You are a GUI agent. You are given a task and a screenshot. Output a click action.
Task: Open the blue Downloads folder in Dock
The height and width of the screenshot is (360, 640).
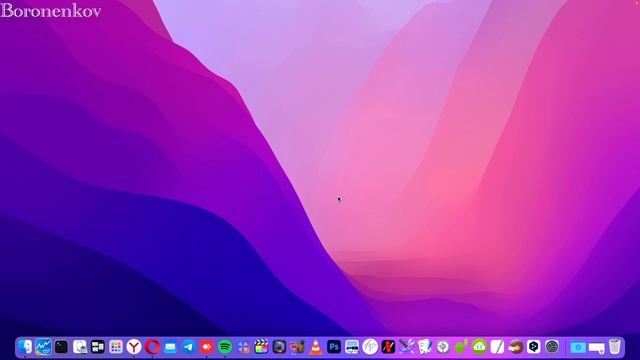[x=578, y=347]
